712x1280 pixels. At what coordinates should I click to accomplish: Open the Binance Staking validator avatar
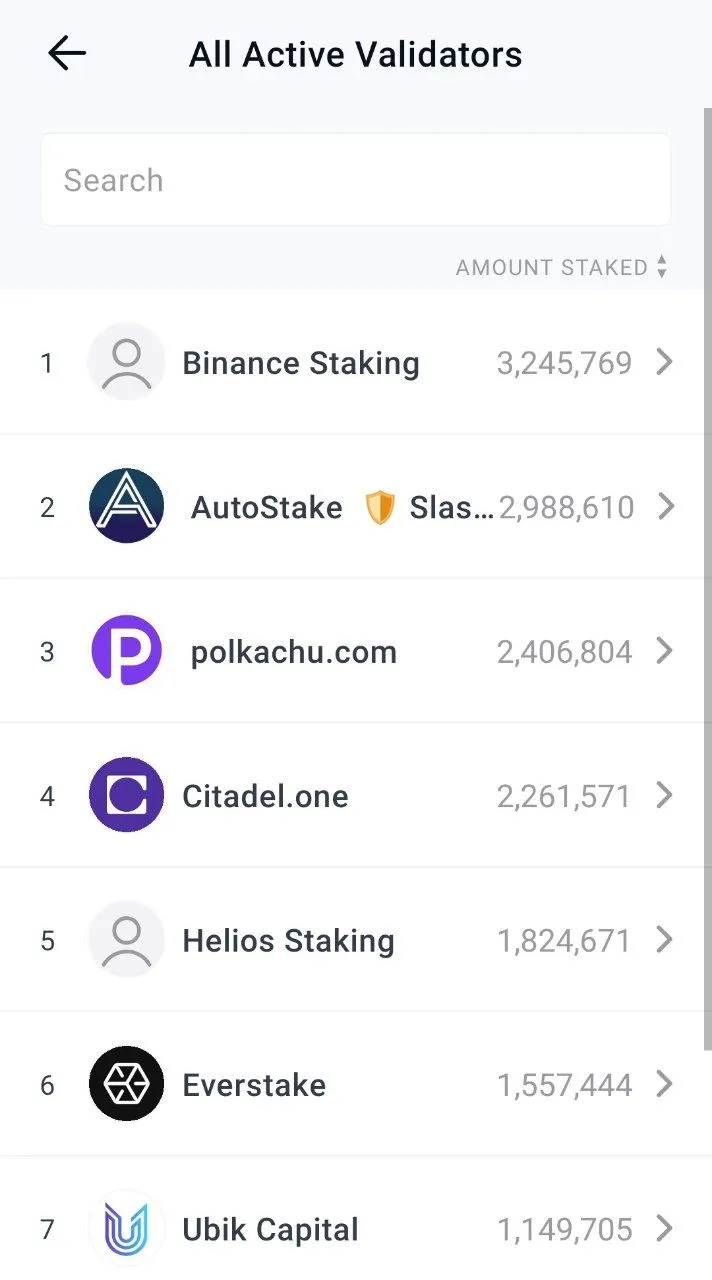click(x=126, y=362)
